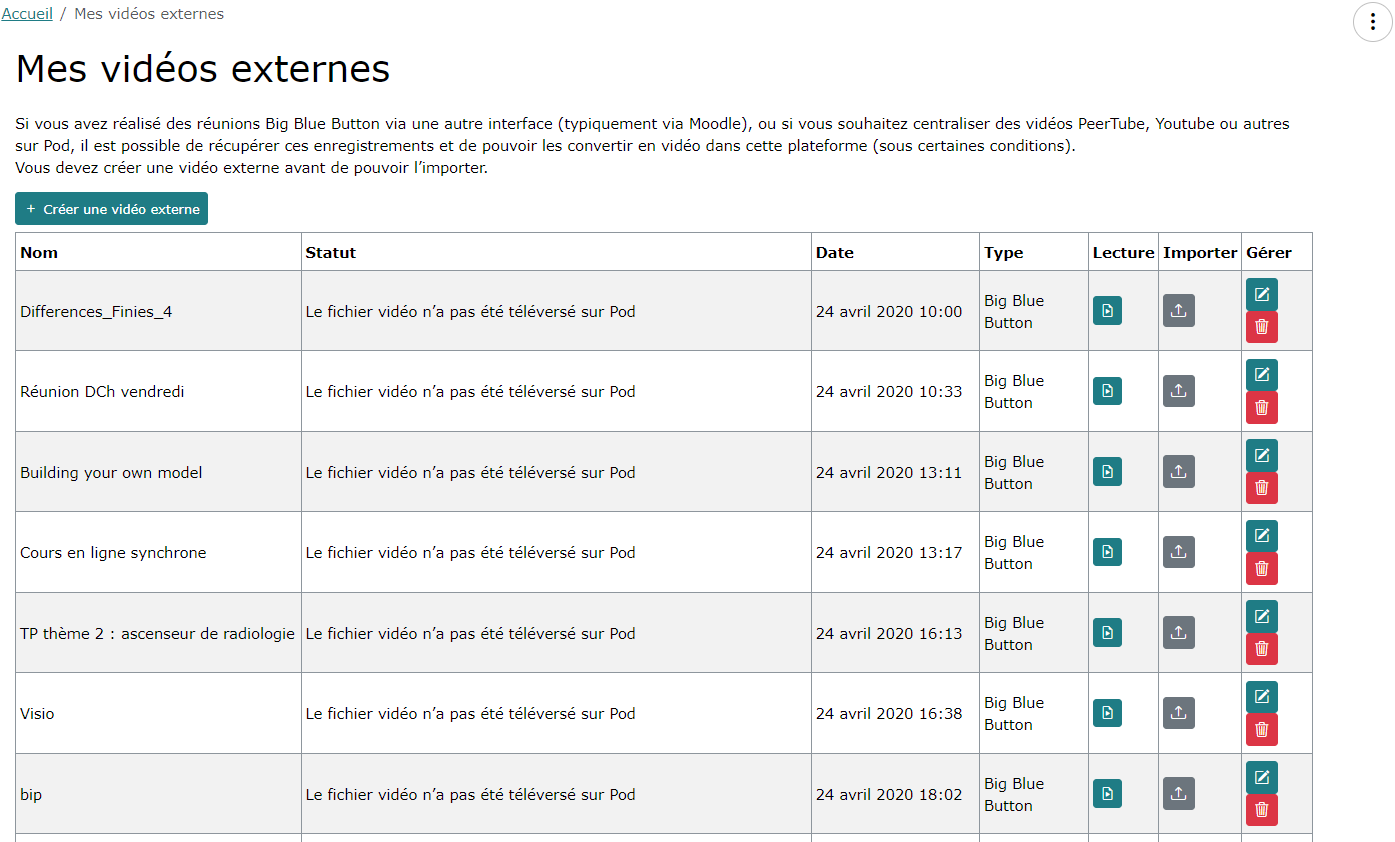Click the Nom column header

coord(39,252)
